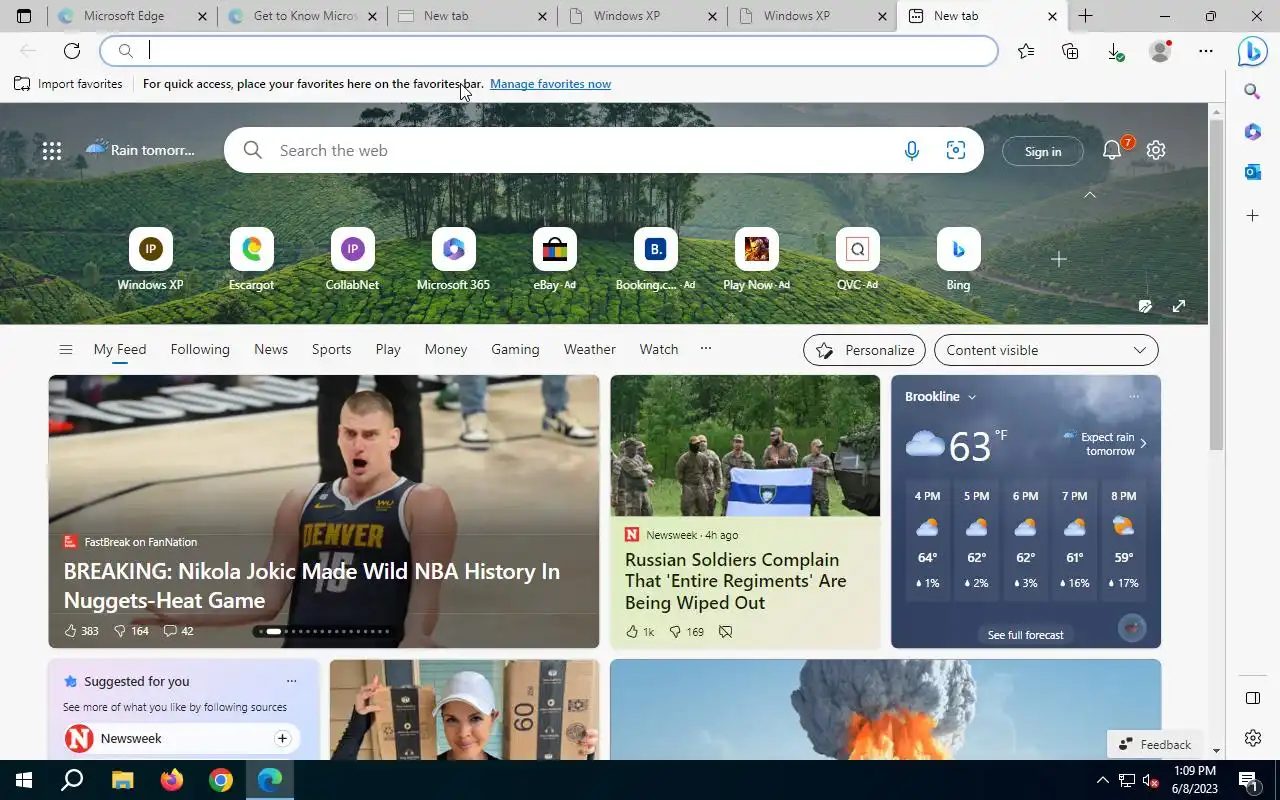The height and width of the screenshot is (800, 1280).
Task: Open See full forecast link
Action: pyautogui.click(x=1025, y=635)
